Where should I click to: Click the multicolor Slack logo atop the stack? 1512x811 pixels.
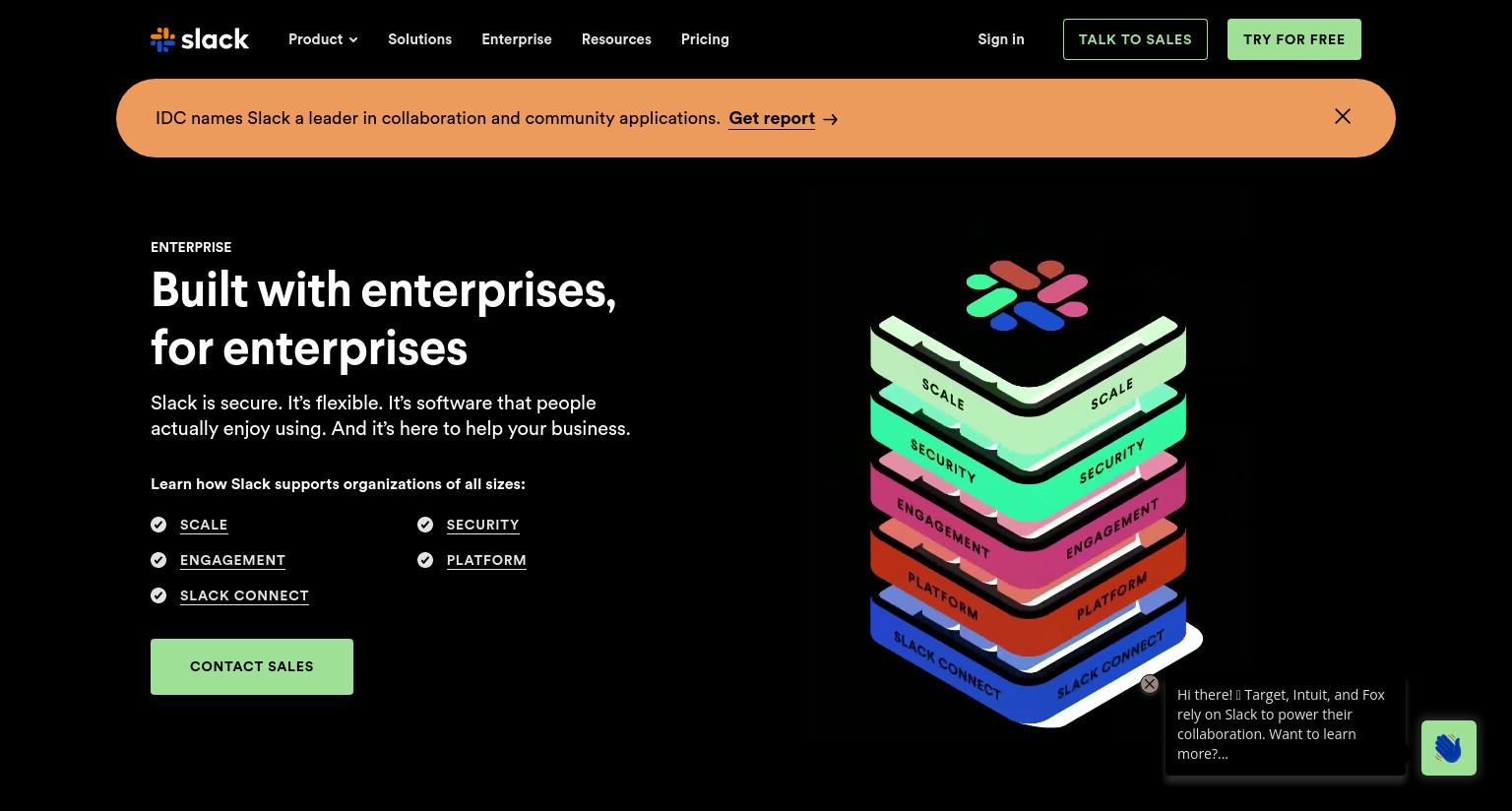(1027, 294)
